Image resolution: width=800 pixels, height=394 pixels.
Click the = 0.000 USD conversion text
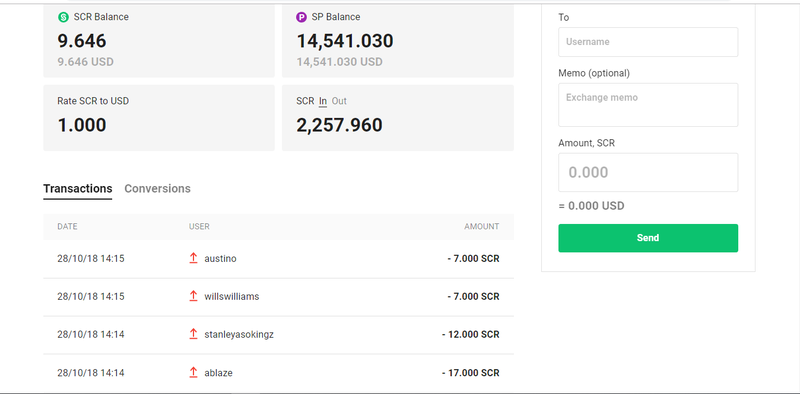591,206
